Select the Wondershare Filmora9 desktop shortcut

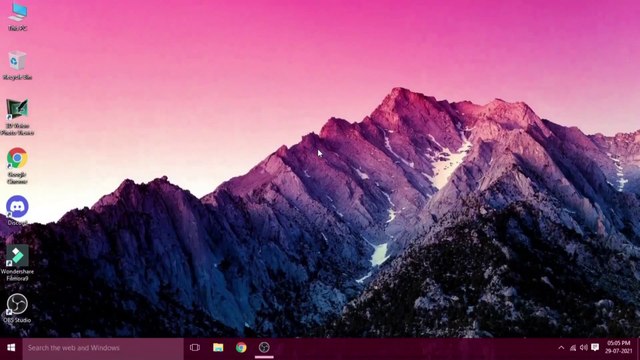[x=17, y=262]
